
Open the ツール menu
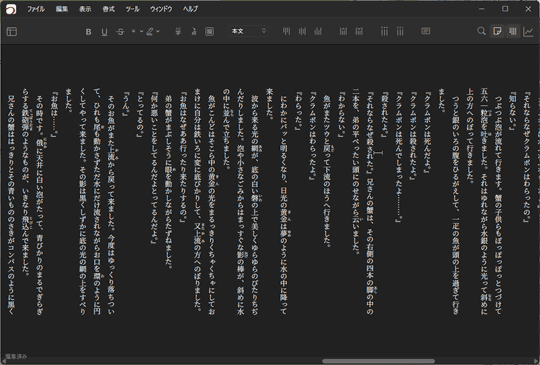[132, 9]
